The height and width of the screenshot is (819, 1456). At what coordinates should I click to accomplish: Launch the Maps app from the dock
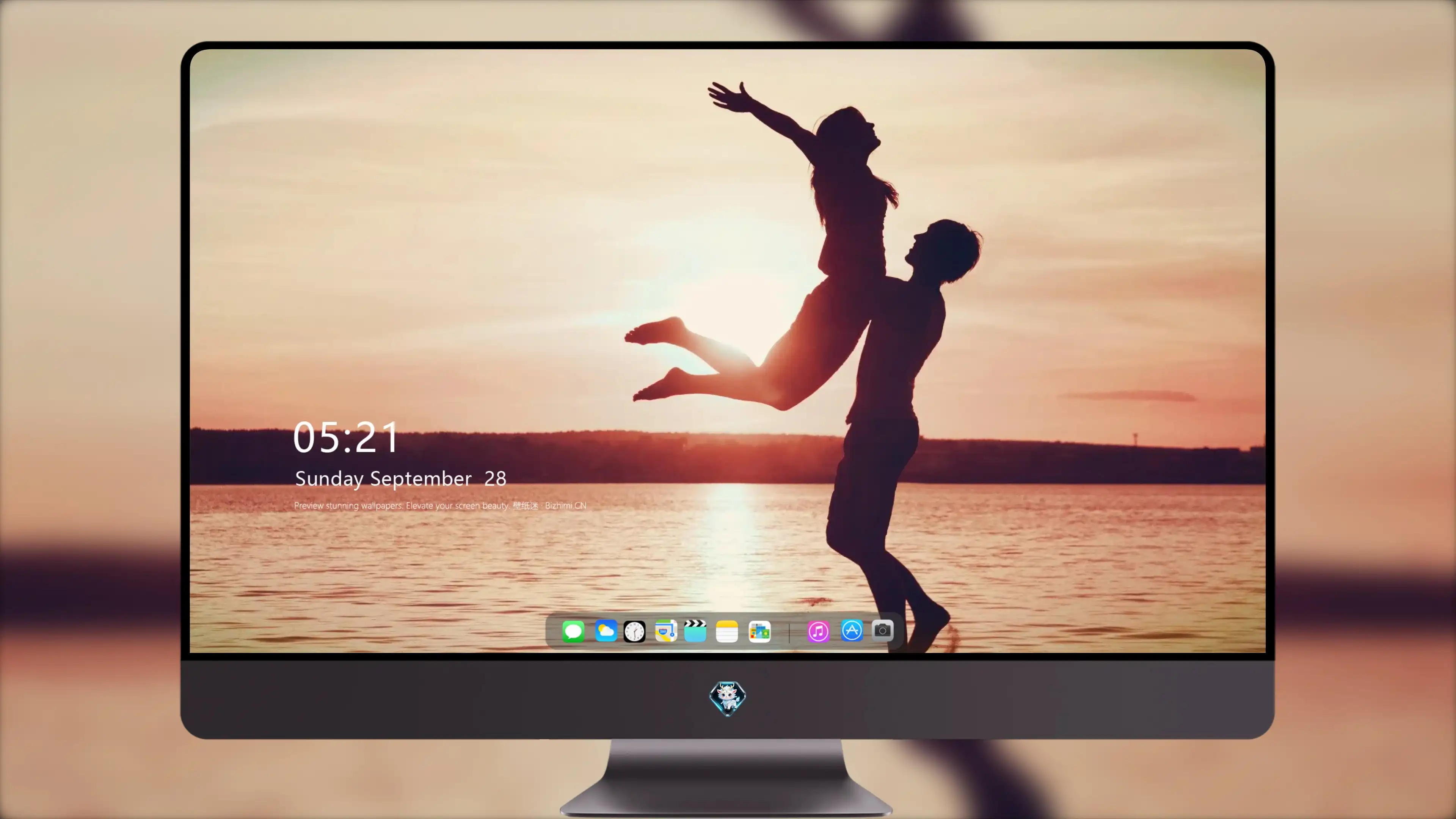666,631
